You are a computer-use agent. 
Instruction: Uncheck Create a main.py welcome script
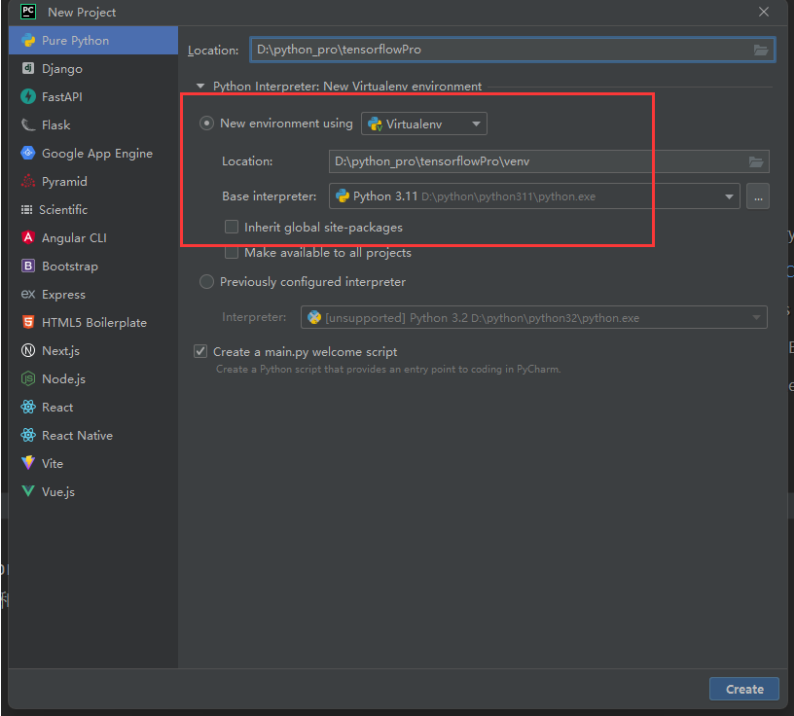coord(201,351)
